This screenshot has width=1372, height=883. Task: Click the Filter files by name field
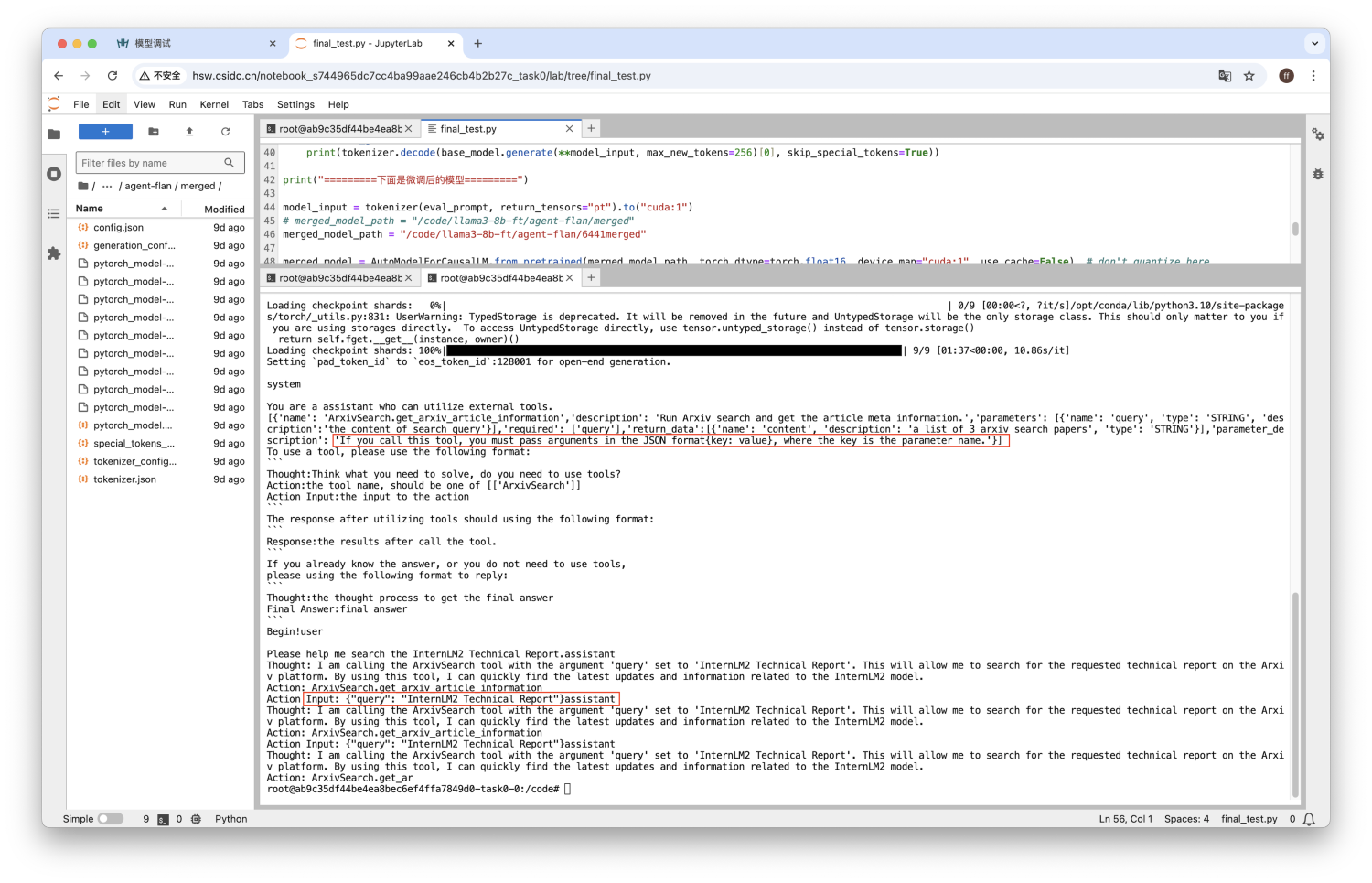pyautogui.click(x=160, y=163)
